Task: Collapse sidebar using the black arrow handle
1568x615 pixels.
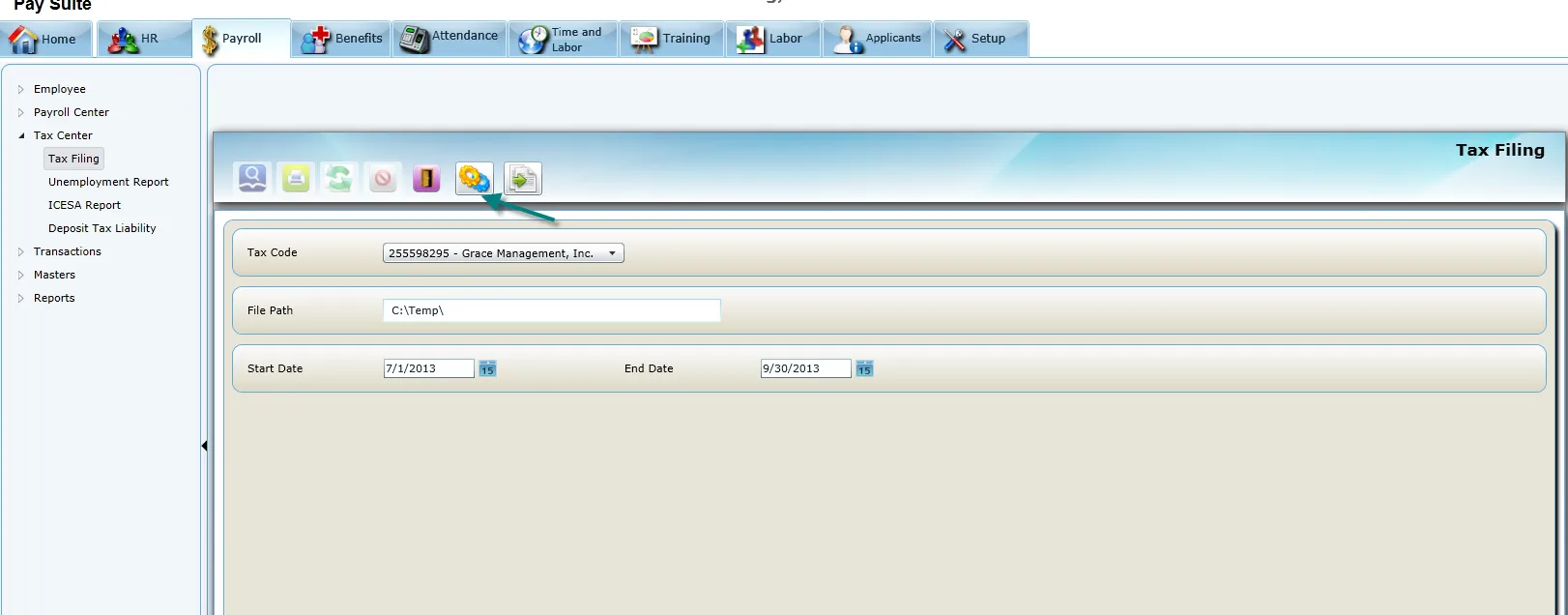Action: (x=204, y=446)
